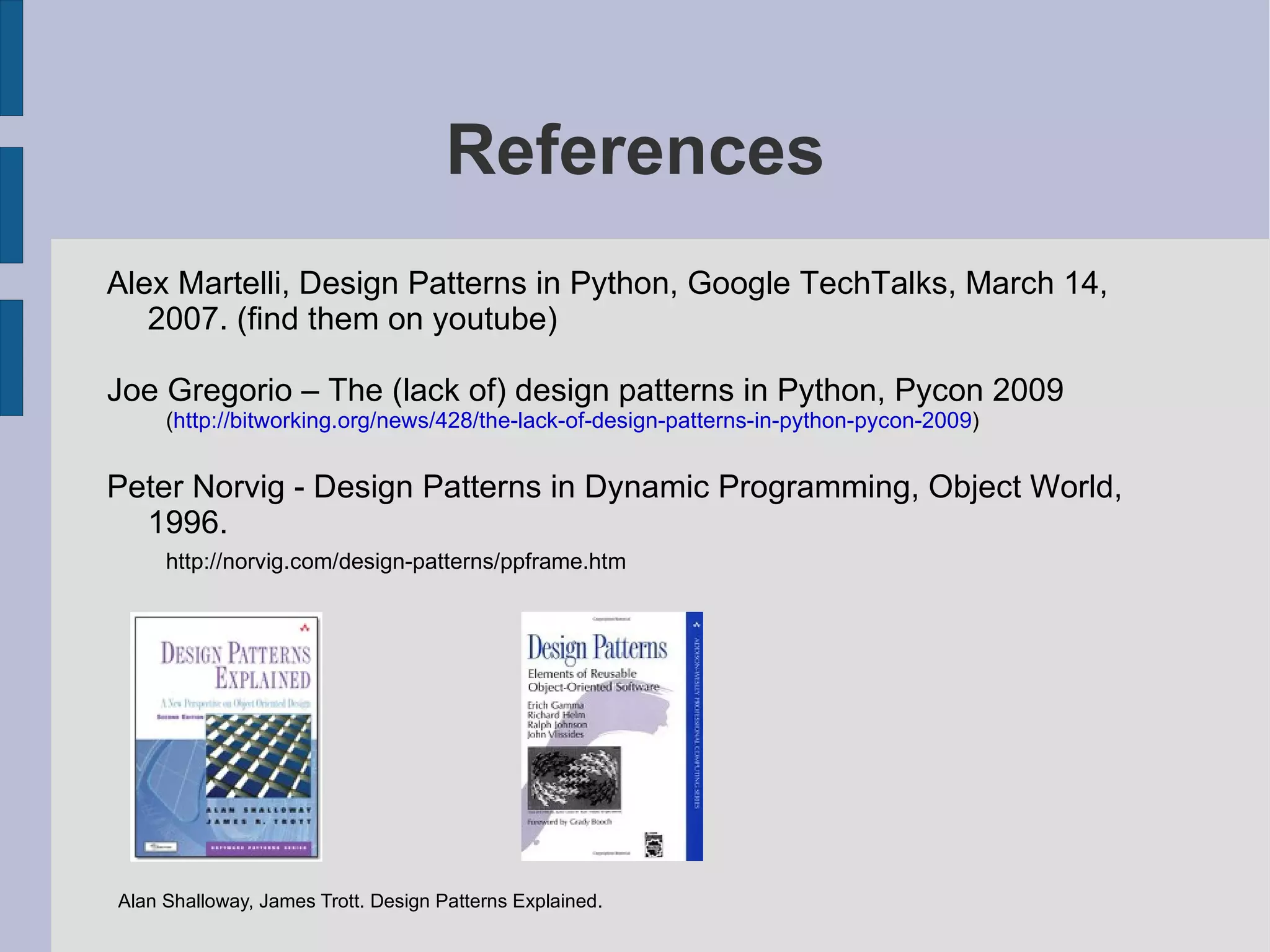
Task: Click the grid photo on Design Patterns Explained
Action: 258,755
